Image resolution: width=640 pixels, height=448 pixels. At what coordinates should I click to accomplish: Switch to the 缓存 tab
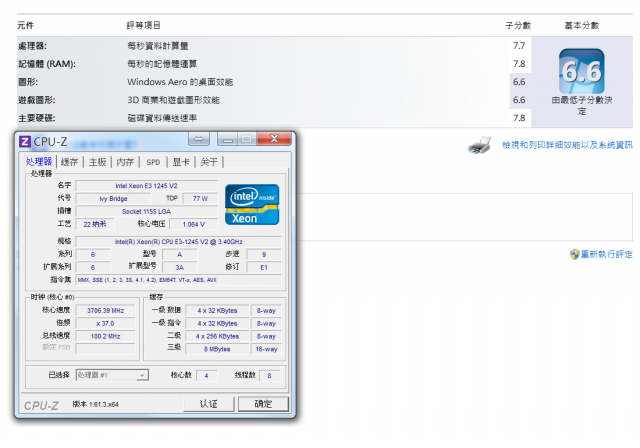69,162
